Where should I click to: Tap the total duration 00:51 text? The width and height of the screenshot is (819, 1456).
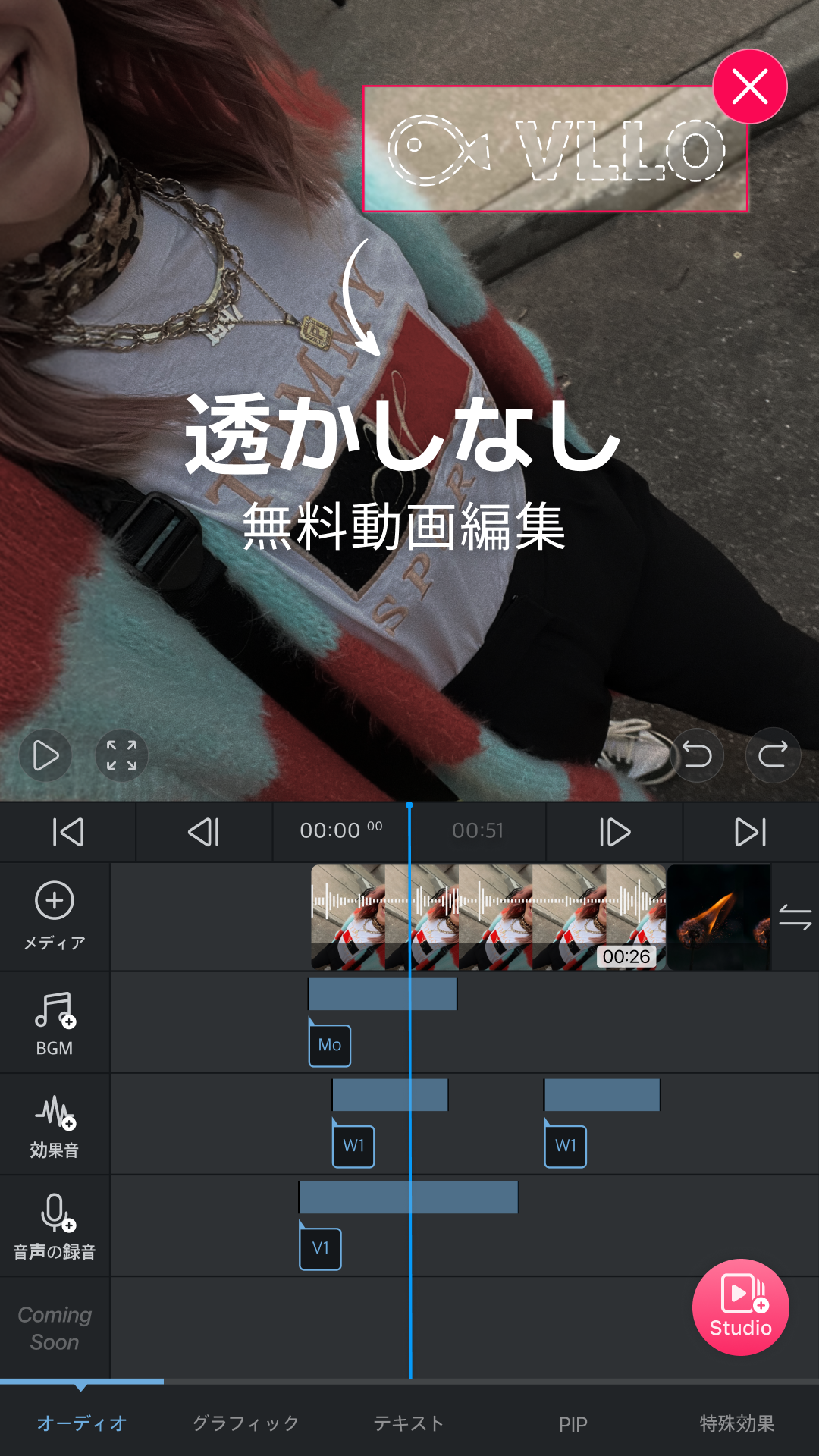478,830
